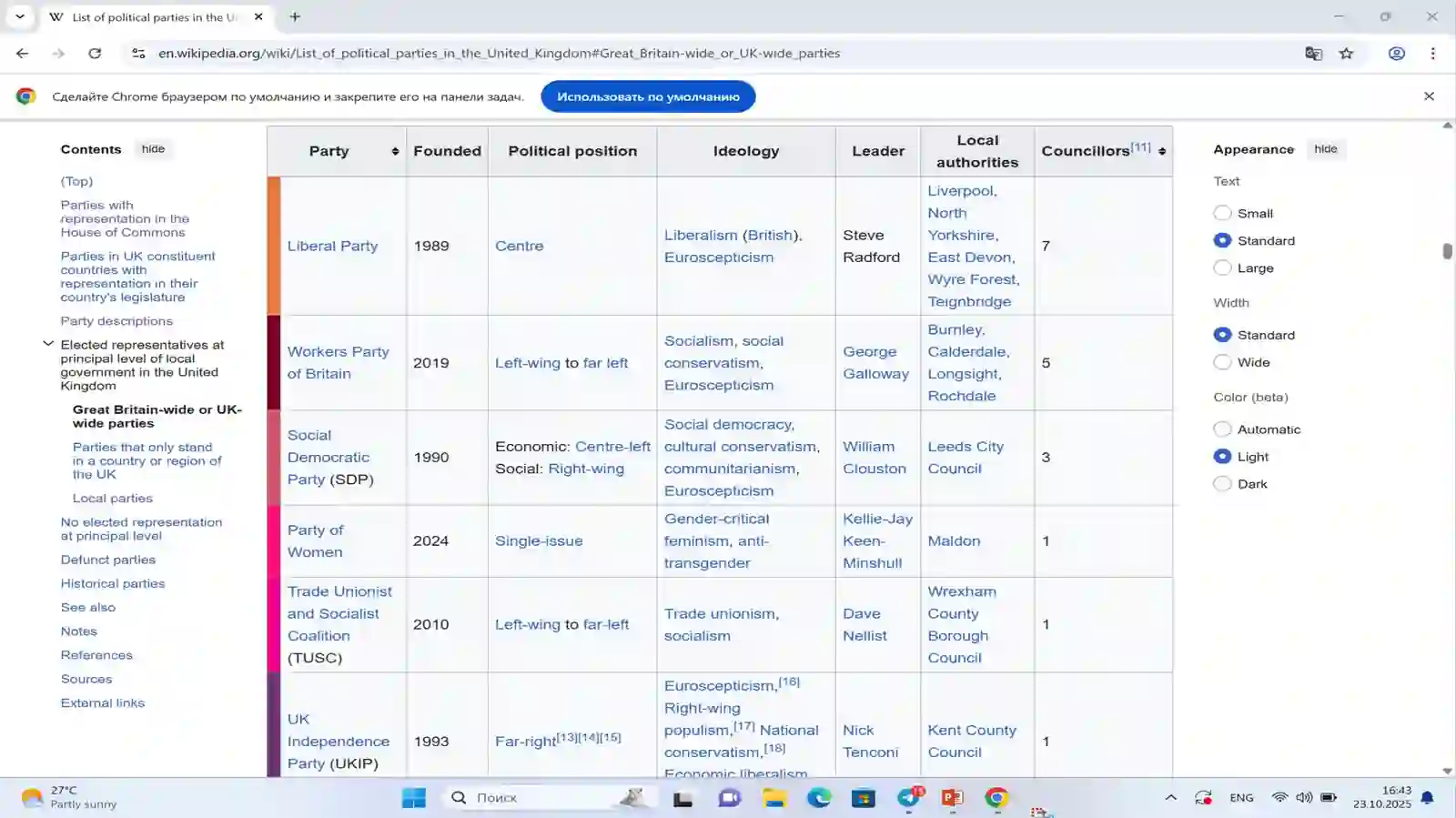Click the browser address bar URL
The image size is (1456, 818).
[x=499, y=54]
